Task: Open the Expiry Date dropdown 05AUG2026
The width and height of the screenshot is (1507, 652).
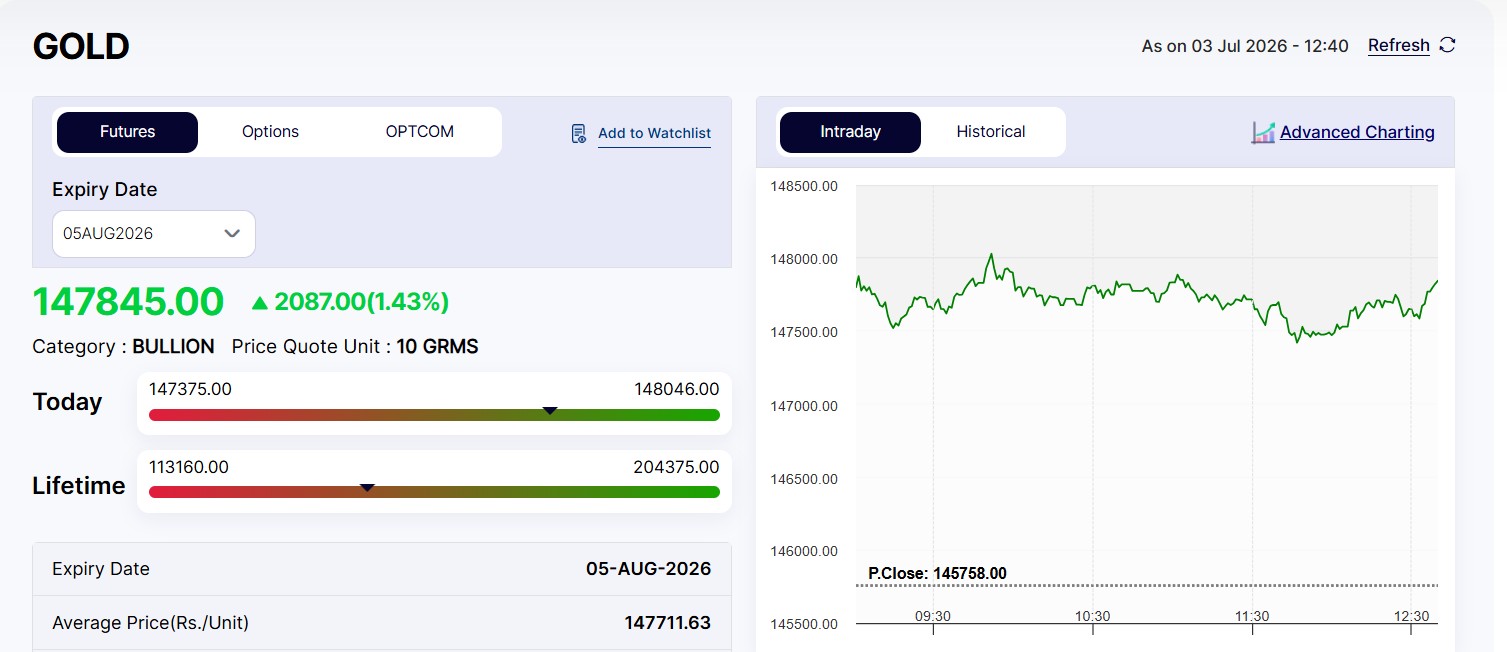Action: coord(154,234)
